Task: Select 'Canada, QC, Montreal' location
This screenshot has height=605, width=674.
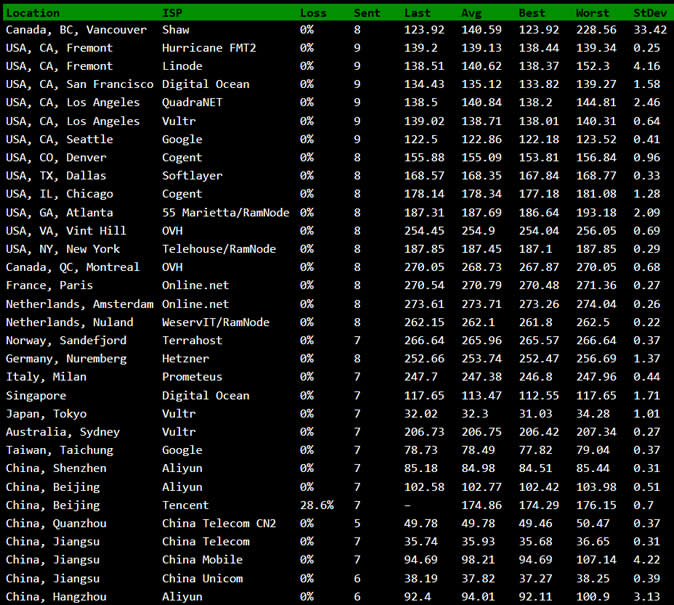Action: [x=73, y=267]
